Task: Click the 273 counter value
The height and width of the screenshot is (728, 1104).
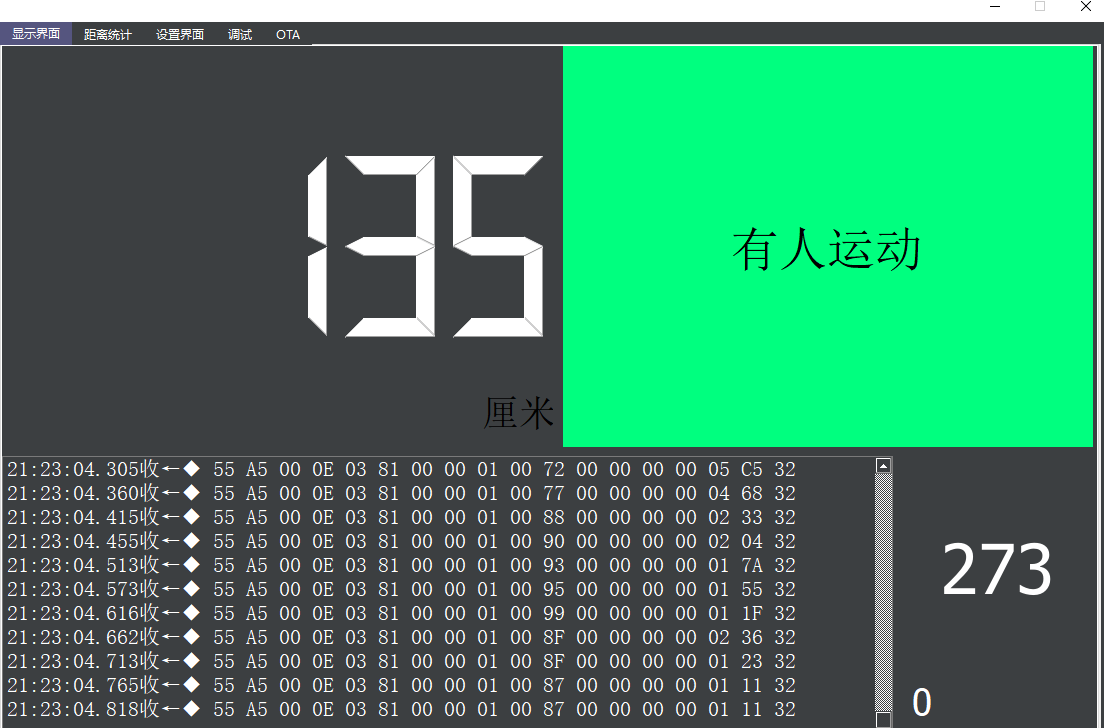Action: pyautogui.click(x=997, y=570)
